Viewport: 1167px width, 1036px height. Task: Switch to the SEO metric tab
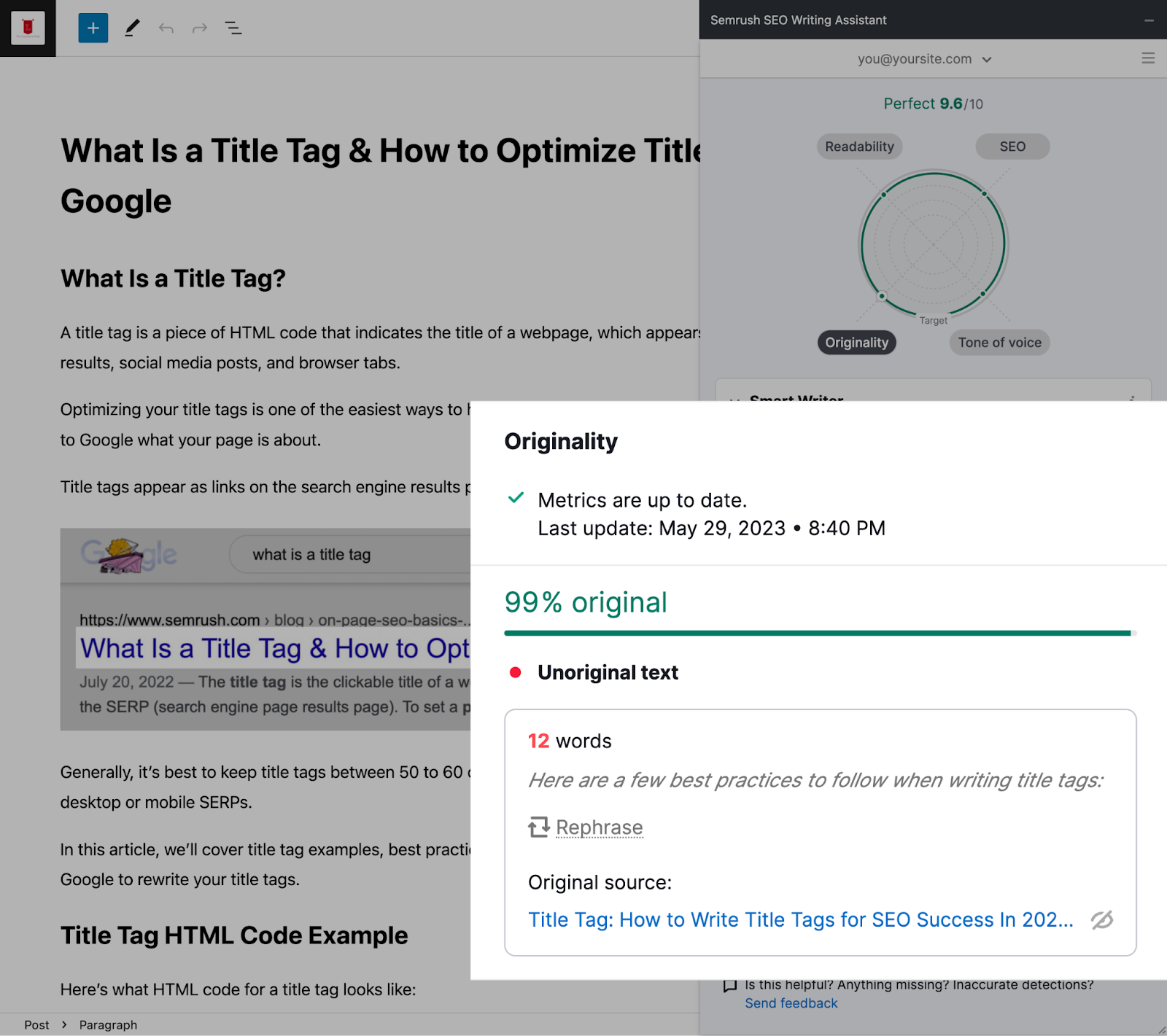pos(1012,146)
